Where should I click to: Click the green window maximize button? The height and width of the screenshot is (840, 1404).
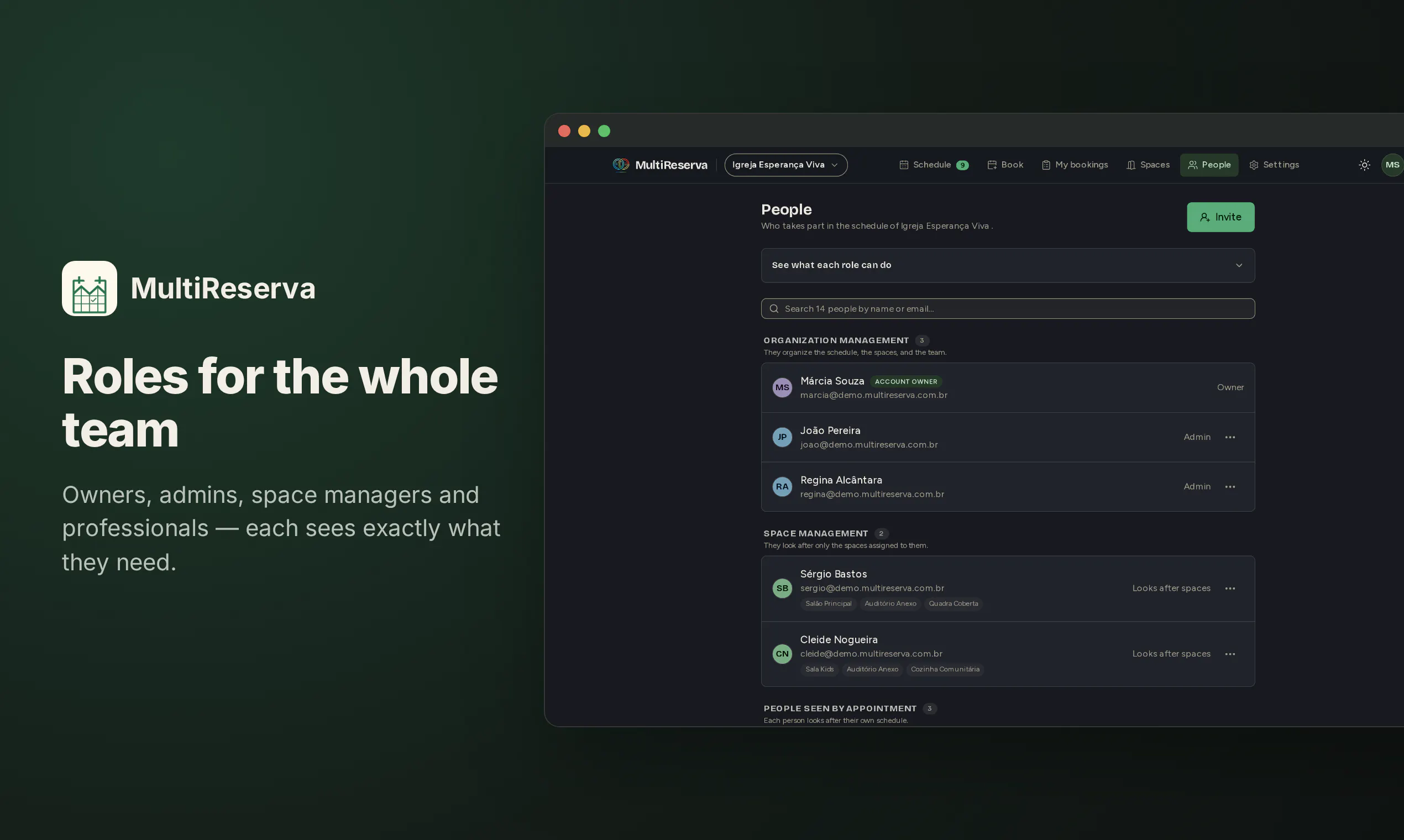coord(604,131)
